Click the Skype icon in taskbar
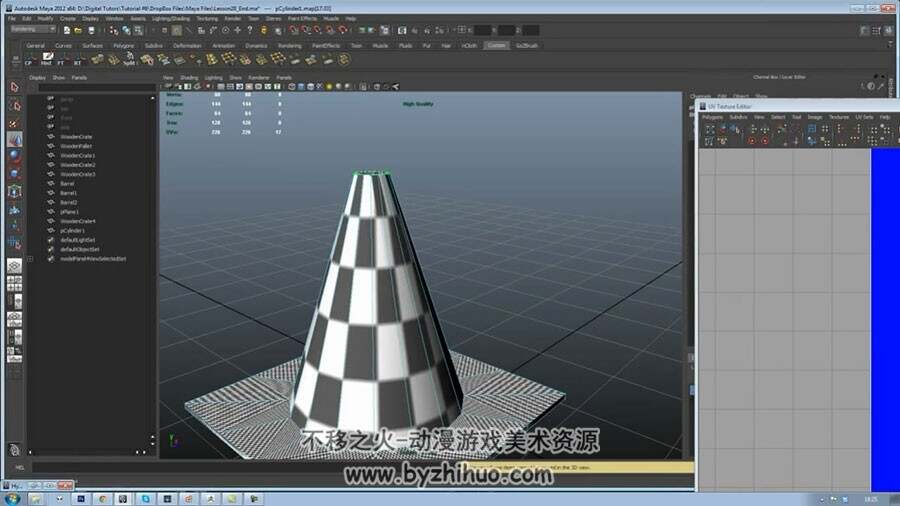 tap(146, 499)
